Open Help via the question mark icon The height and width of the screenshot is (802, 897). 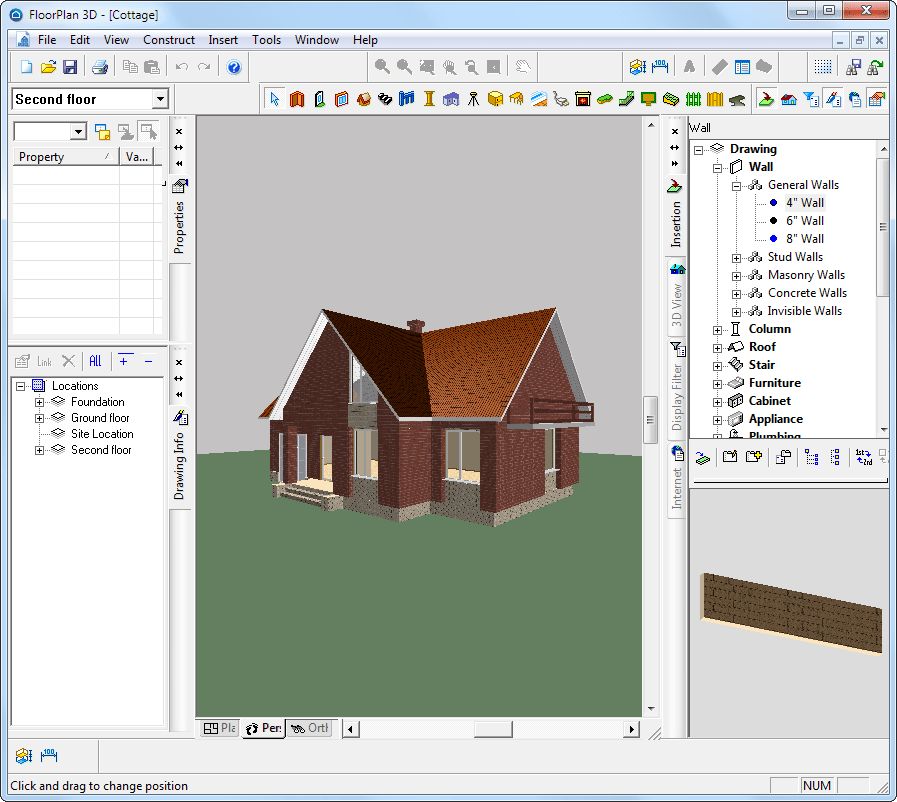pos(234,67)
